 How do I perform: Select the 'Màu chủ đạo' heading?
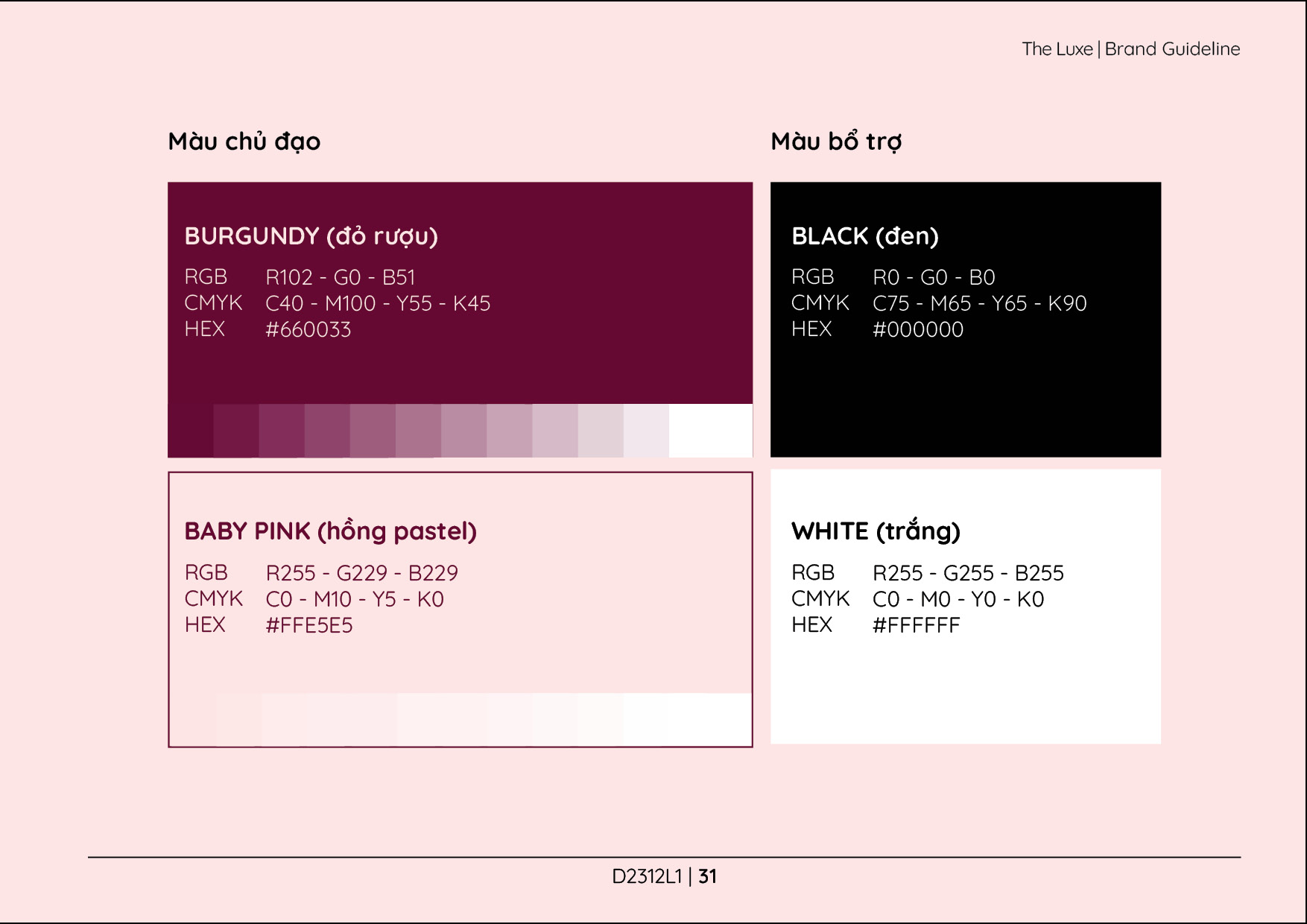[x=244, y=141]
